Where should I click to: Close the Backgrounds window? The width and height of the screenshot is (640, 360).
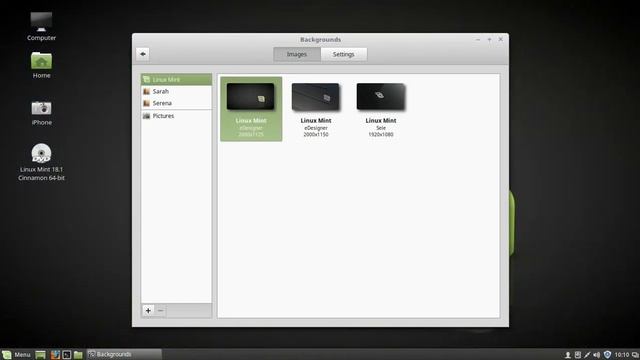(501, 40)
